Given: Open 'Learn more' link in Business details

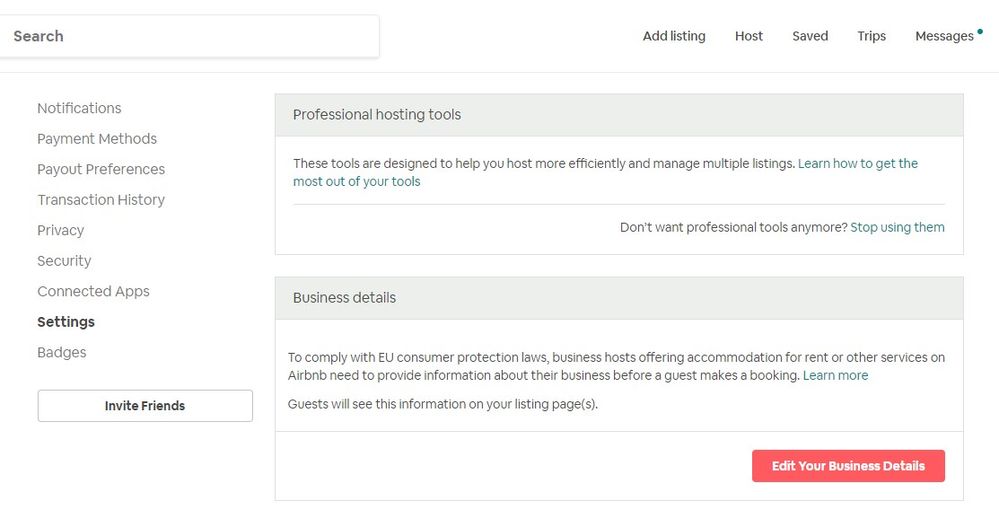Looking at the screenshot, I should [835, 376].
